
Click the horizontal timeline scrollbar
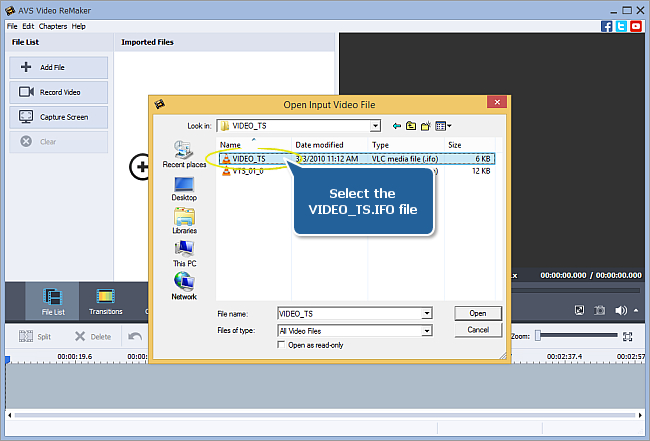325,414
